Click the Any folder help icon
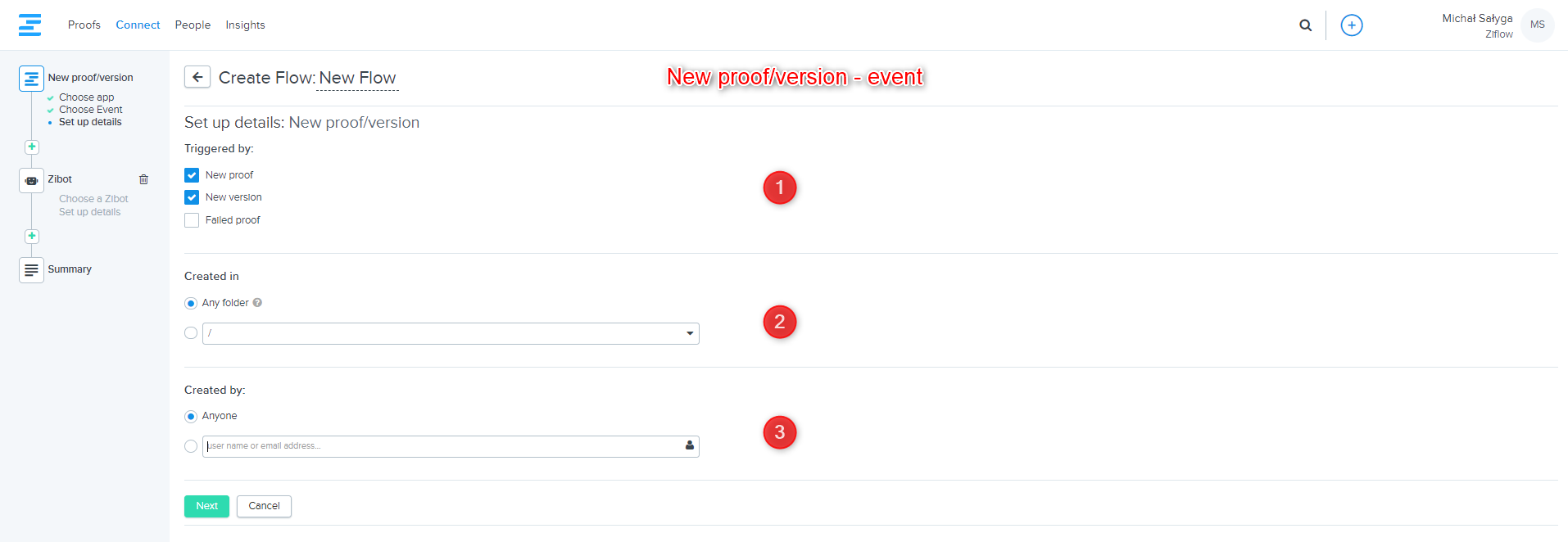Screen dimensions: 1568x542 click(x=257, y=303)
